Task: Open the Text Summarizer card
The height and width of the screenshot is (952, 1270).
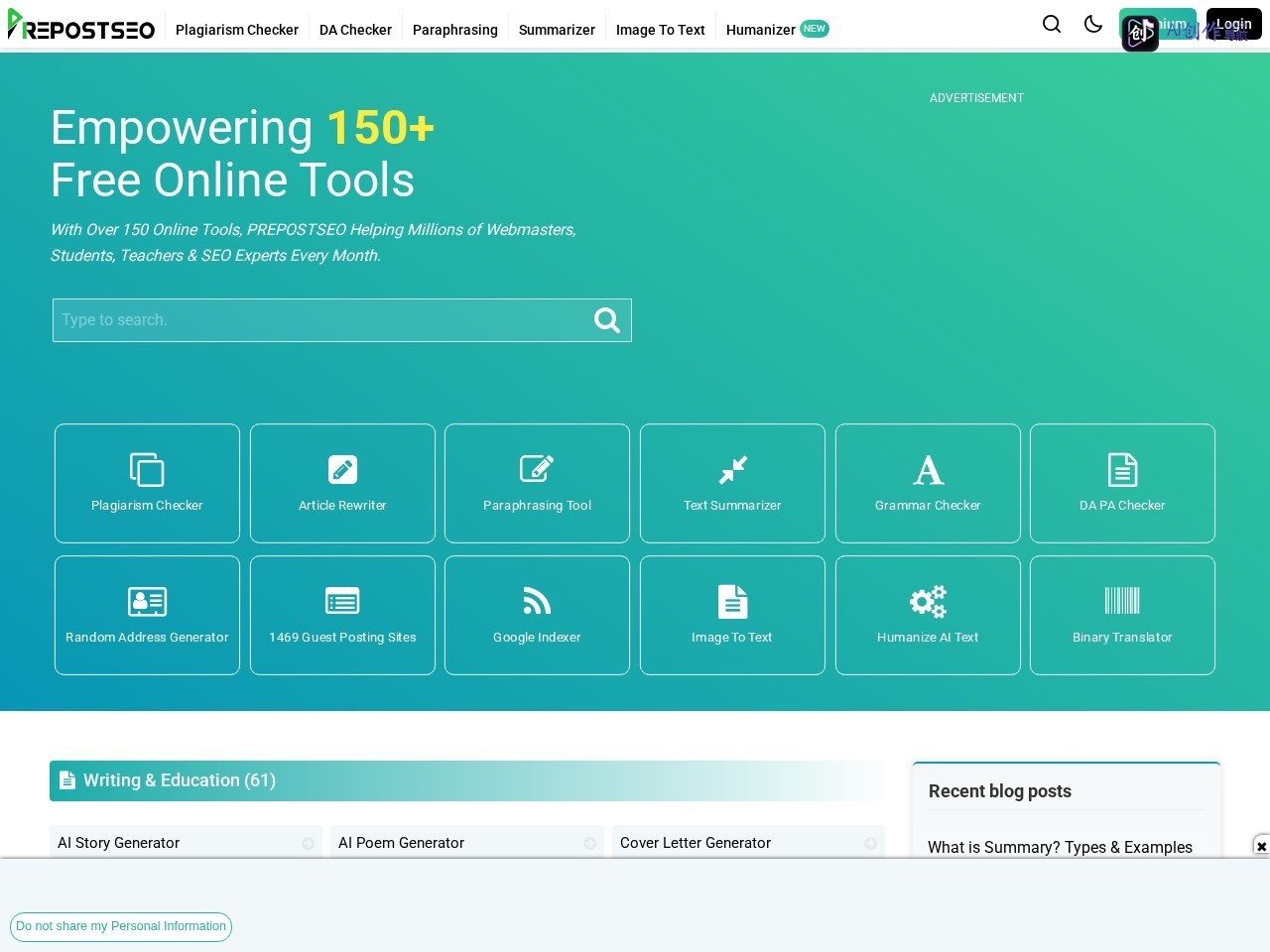Action: (x=732, y=483)
